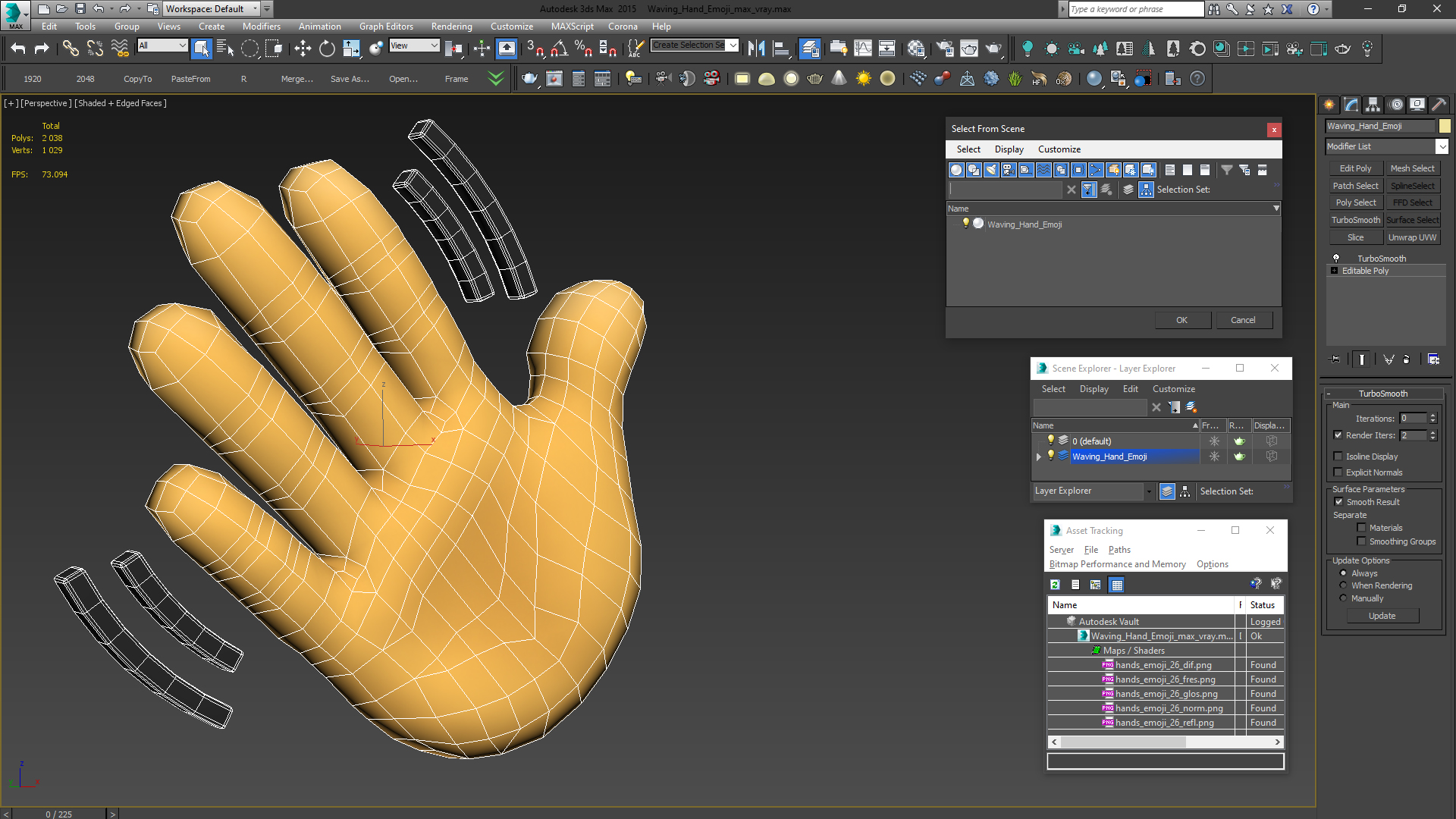Select the Always update radio button
The height and width of the screenshot is (819, 1456).
click(x=1343, y=573)
